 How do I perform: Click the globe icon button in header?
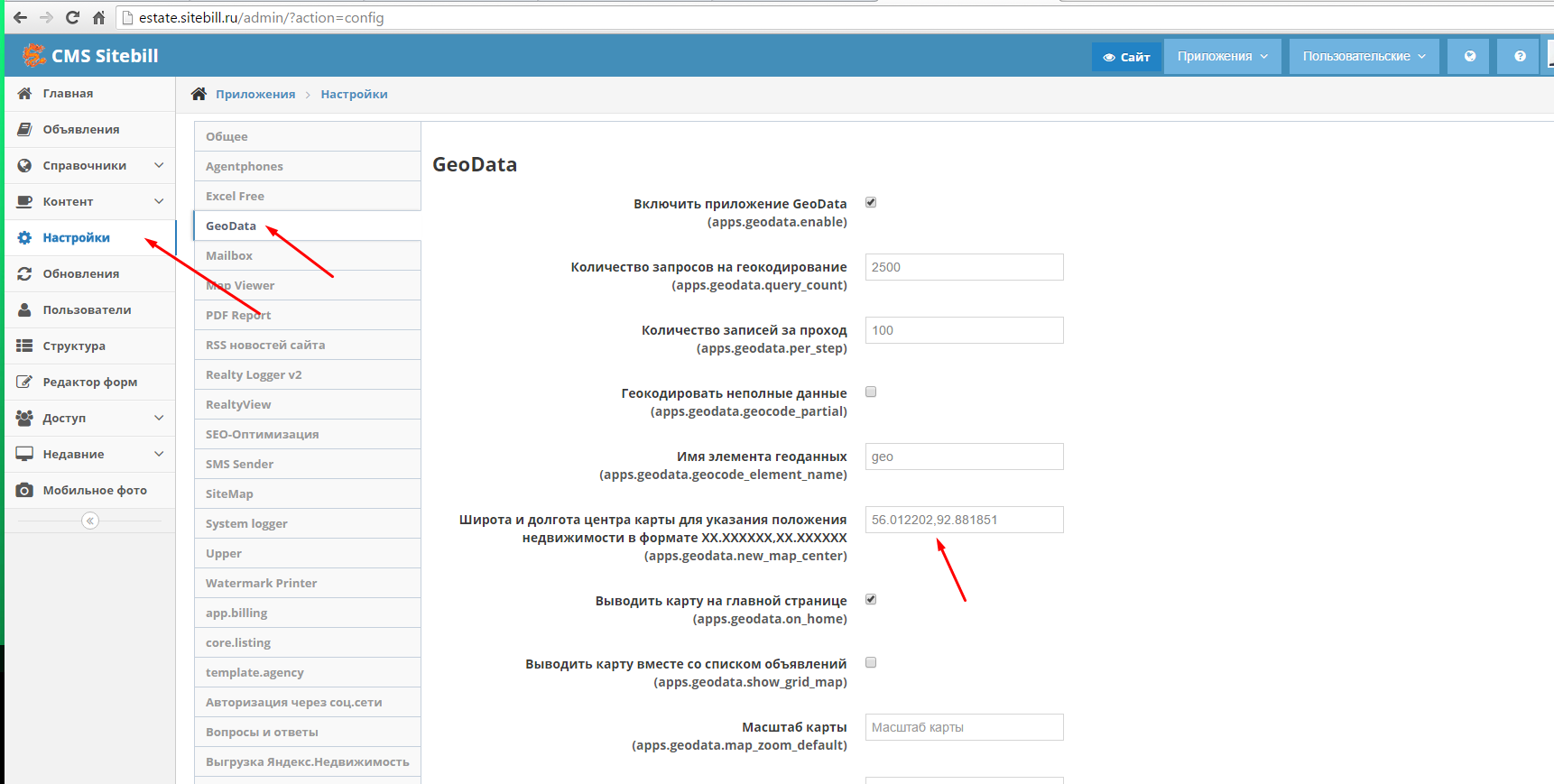(1469, 56)
